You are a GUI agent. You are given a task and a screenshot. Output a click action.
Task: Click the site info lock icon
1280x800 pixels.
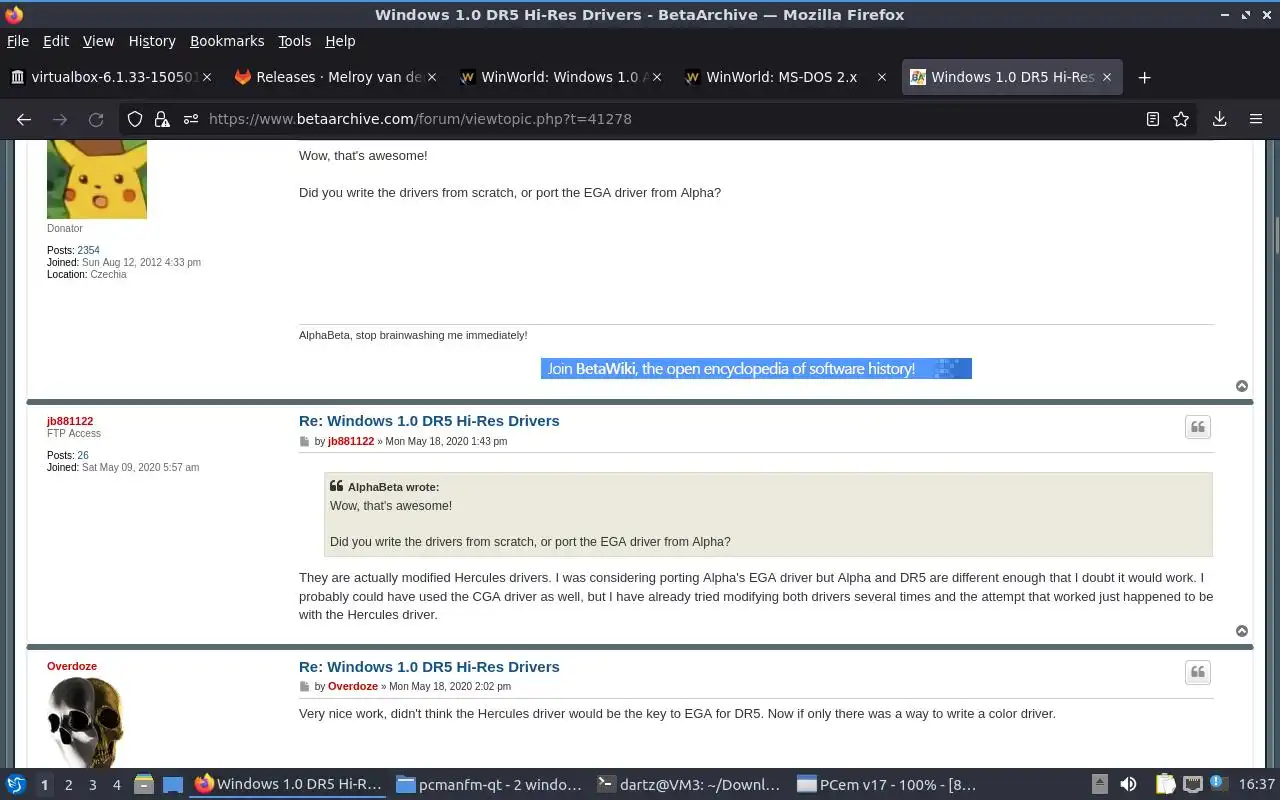[160, 119]
